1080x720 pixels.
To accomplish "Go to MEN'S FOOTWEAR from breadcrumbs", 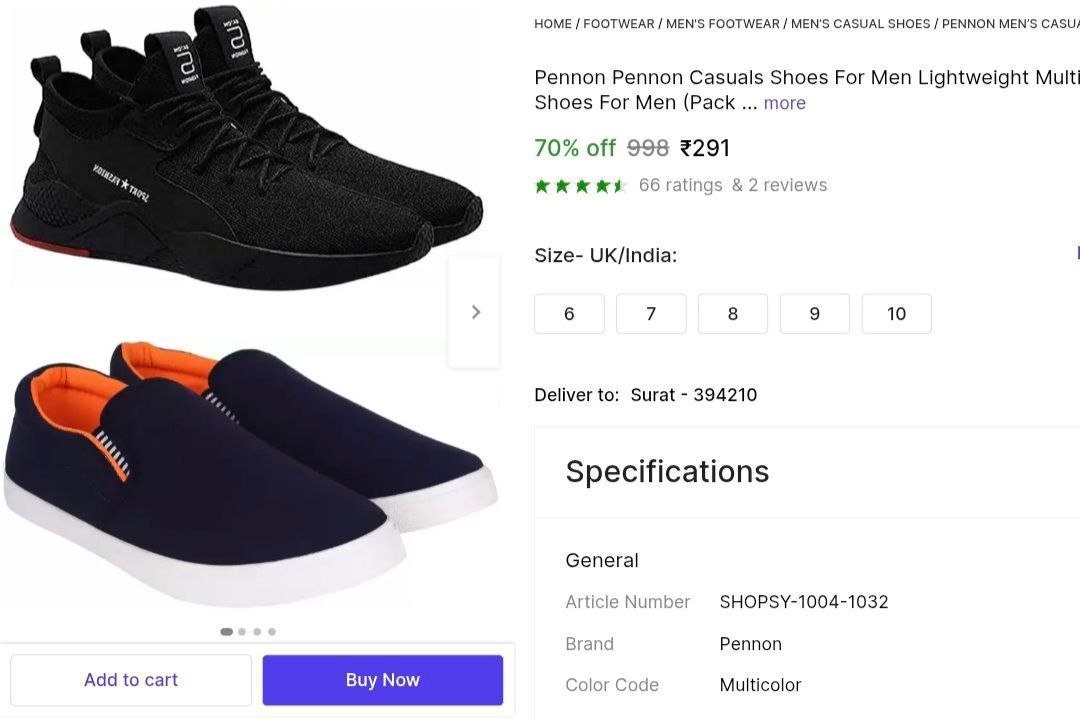I will [723, 23].
